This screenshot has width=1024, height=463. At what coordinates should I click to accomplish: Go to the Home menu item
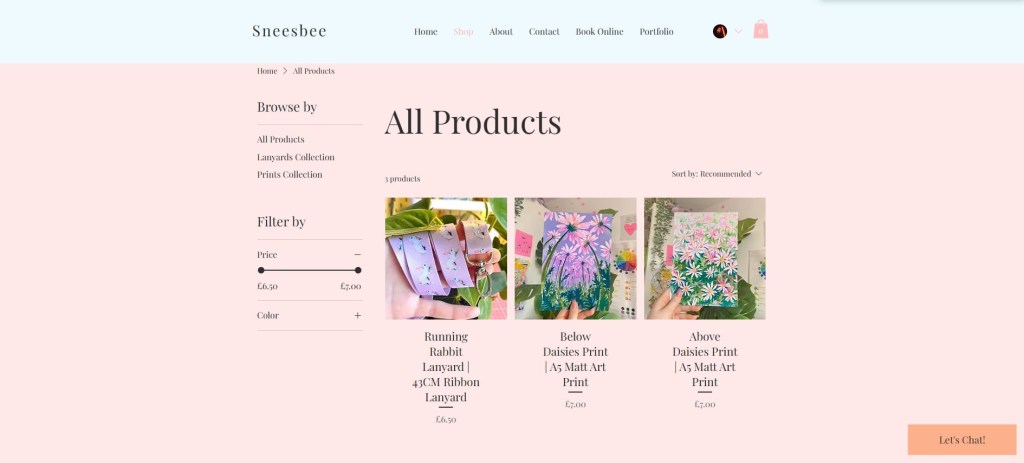425,31
